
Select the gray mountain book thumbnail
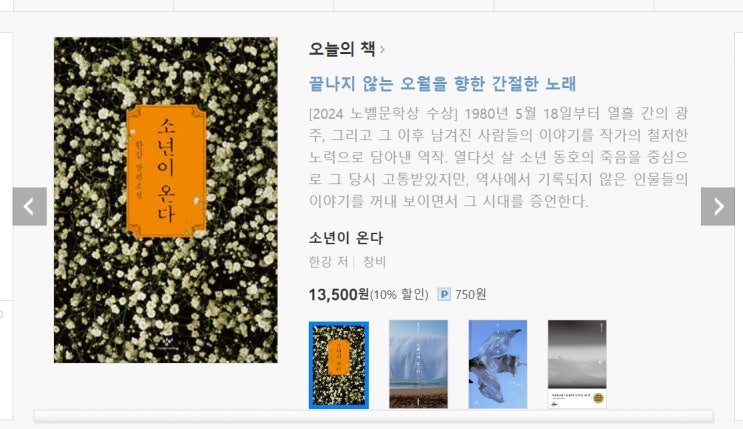tap(577, 364)
